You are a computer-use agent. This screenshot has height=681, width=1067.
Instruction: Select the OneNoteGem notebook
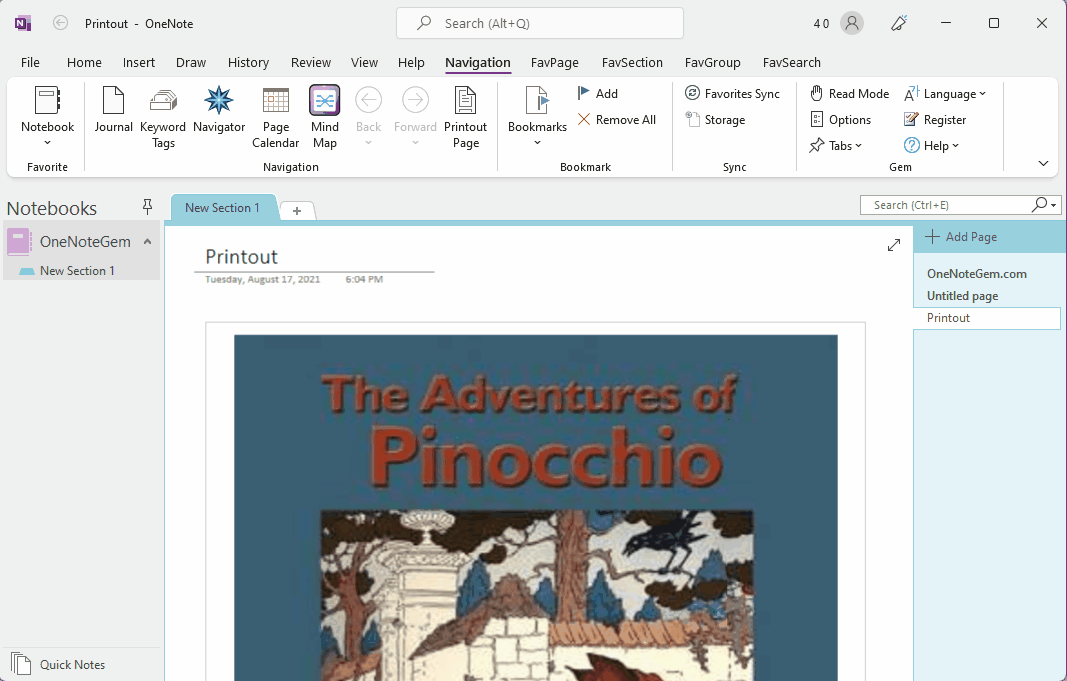coord(85,242)
